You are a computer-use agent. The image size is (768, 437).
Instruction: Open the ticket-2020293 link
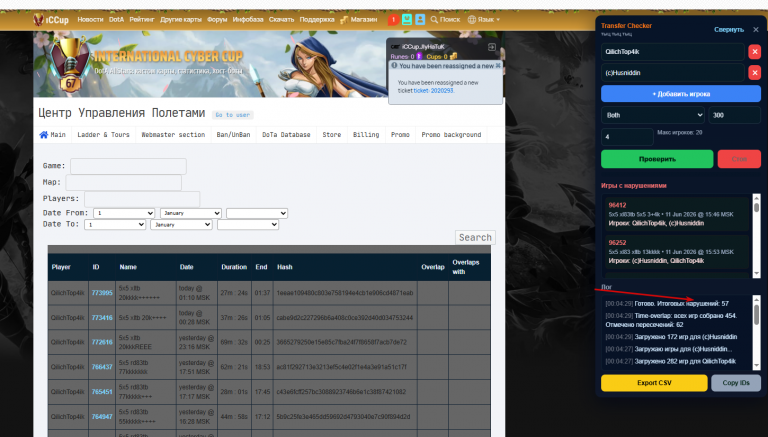pos(433,91)
